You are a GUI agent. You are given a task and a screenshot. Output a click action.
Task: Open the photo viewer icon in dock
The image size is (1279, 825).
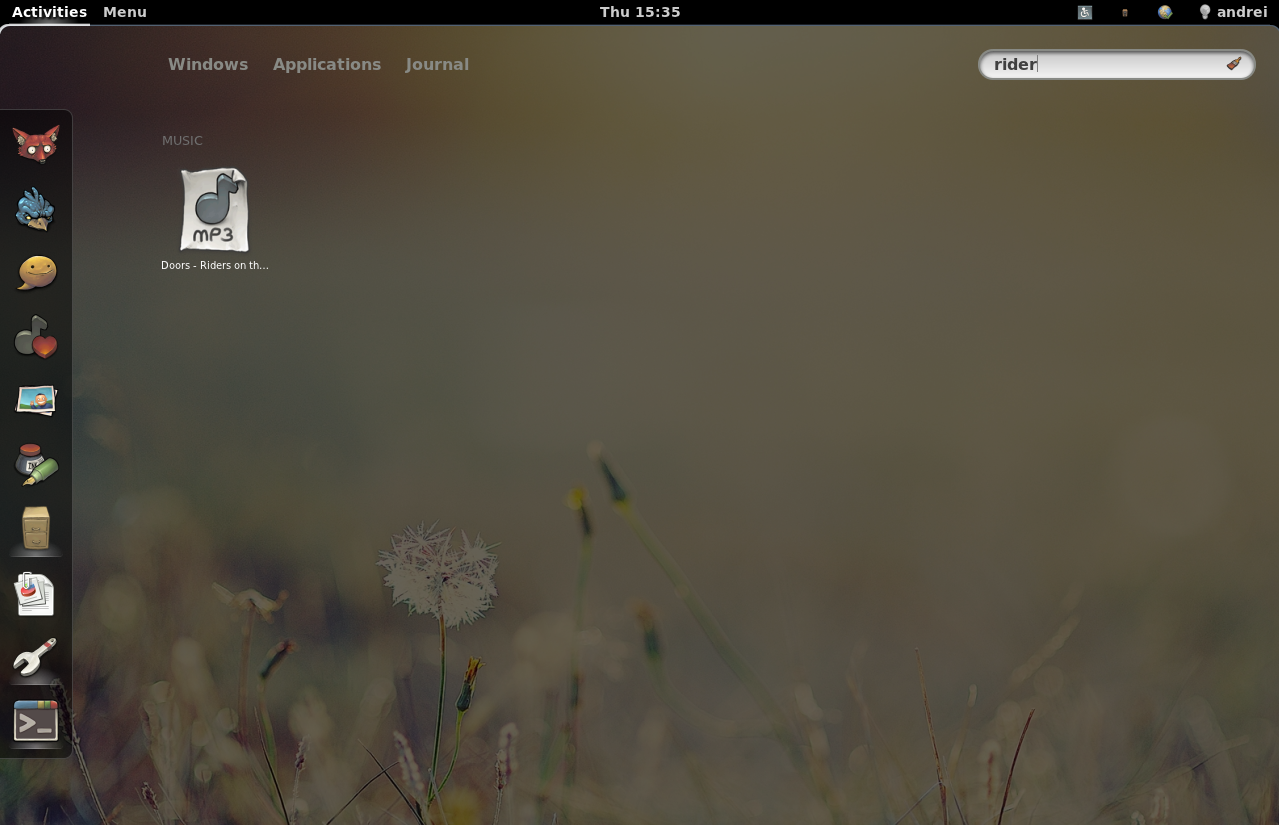coord(36,401)
